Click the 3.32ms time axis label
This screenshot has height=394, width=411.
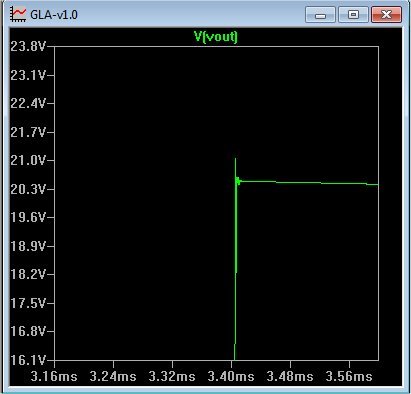[x=172, y=376]
